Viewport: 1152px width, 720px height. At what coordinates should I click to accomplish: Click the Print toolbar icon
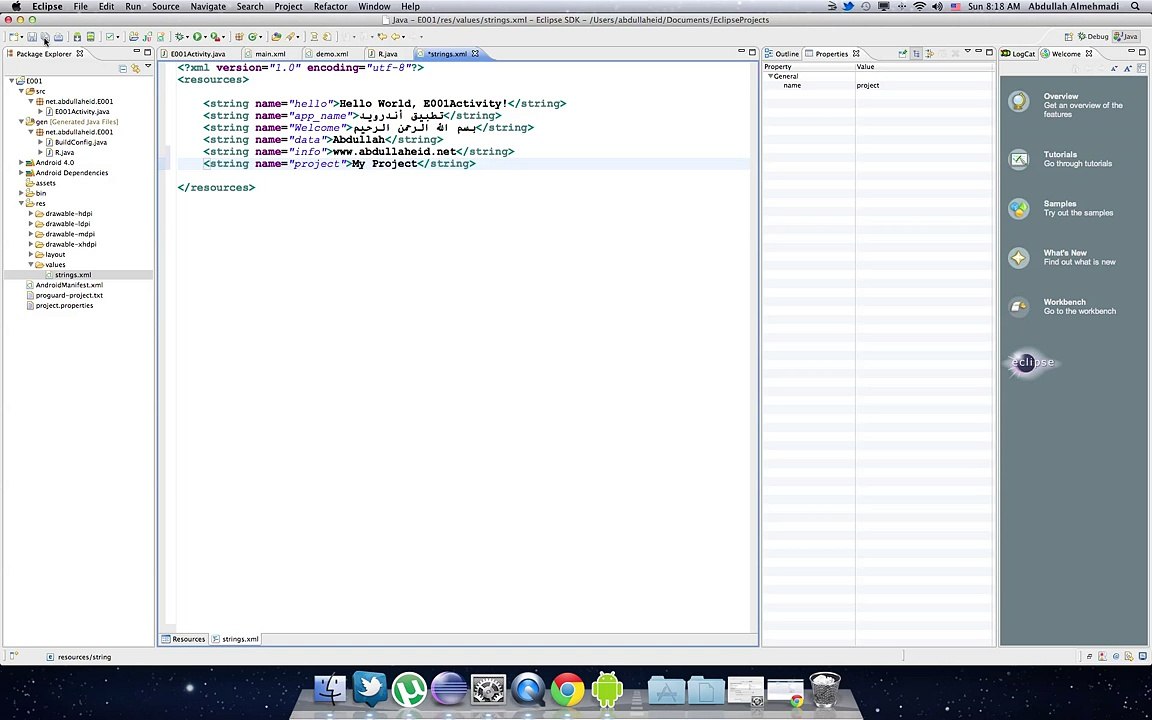tap(59, 37)
